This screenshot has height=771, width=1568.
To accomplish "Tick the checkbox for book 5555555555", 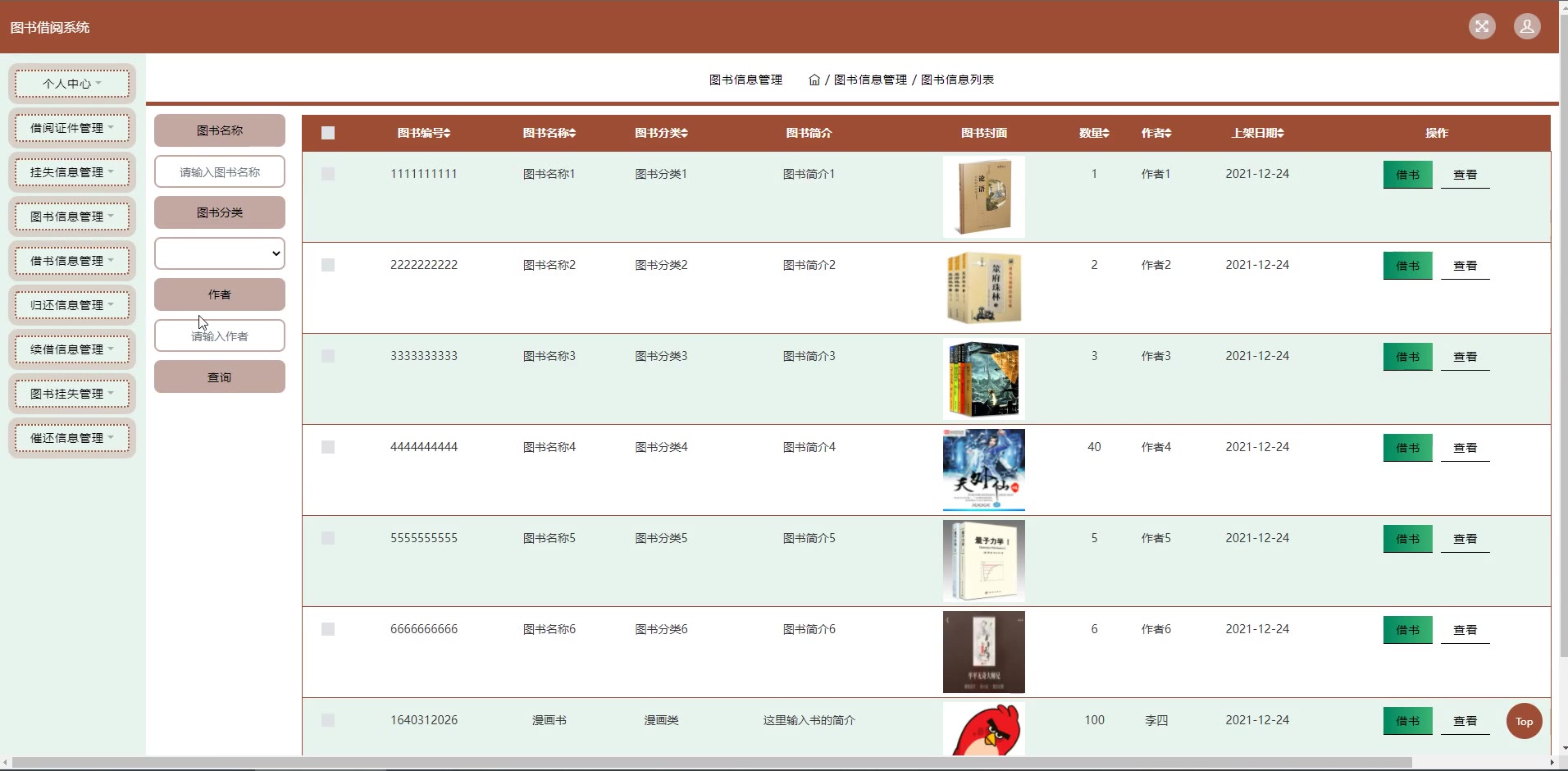I will click(x=328, y=538).
